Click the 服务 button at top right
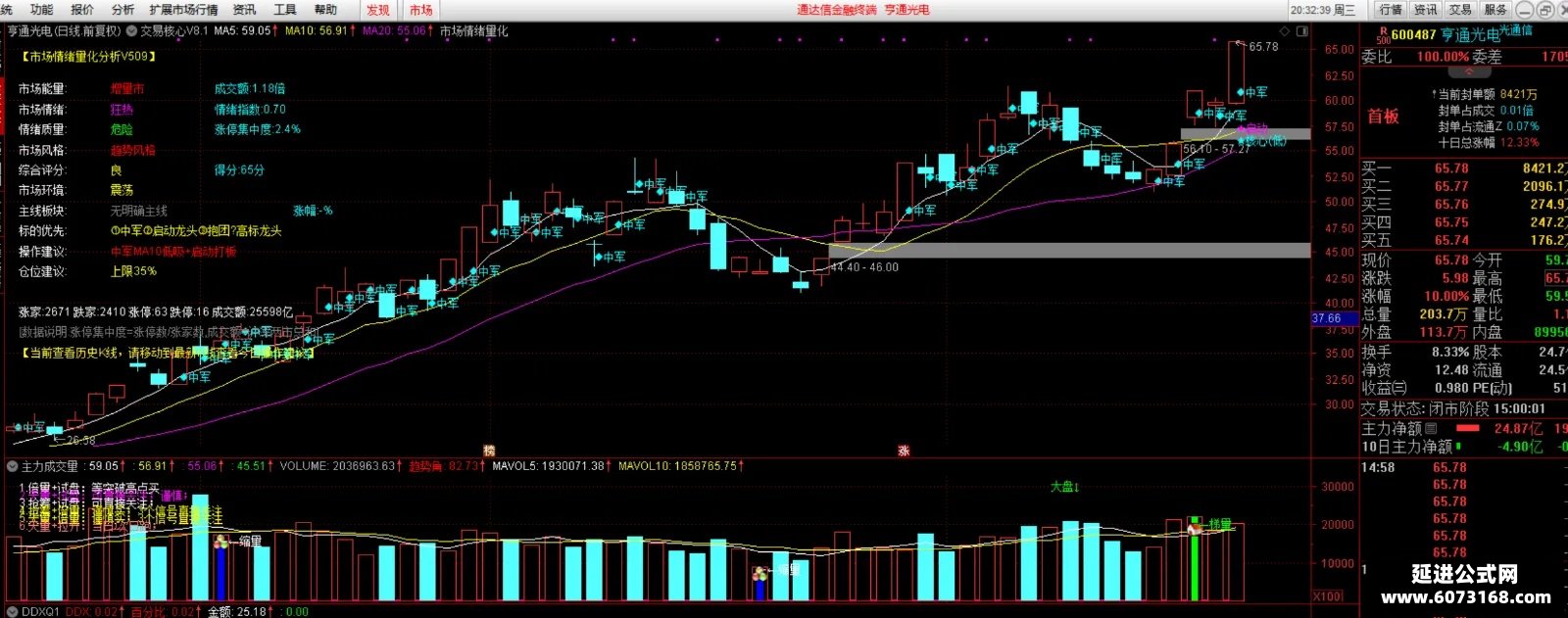1568x618 pixels. click(x=1495, y=10)
